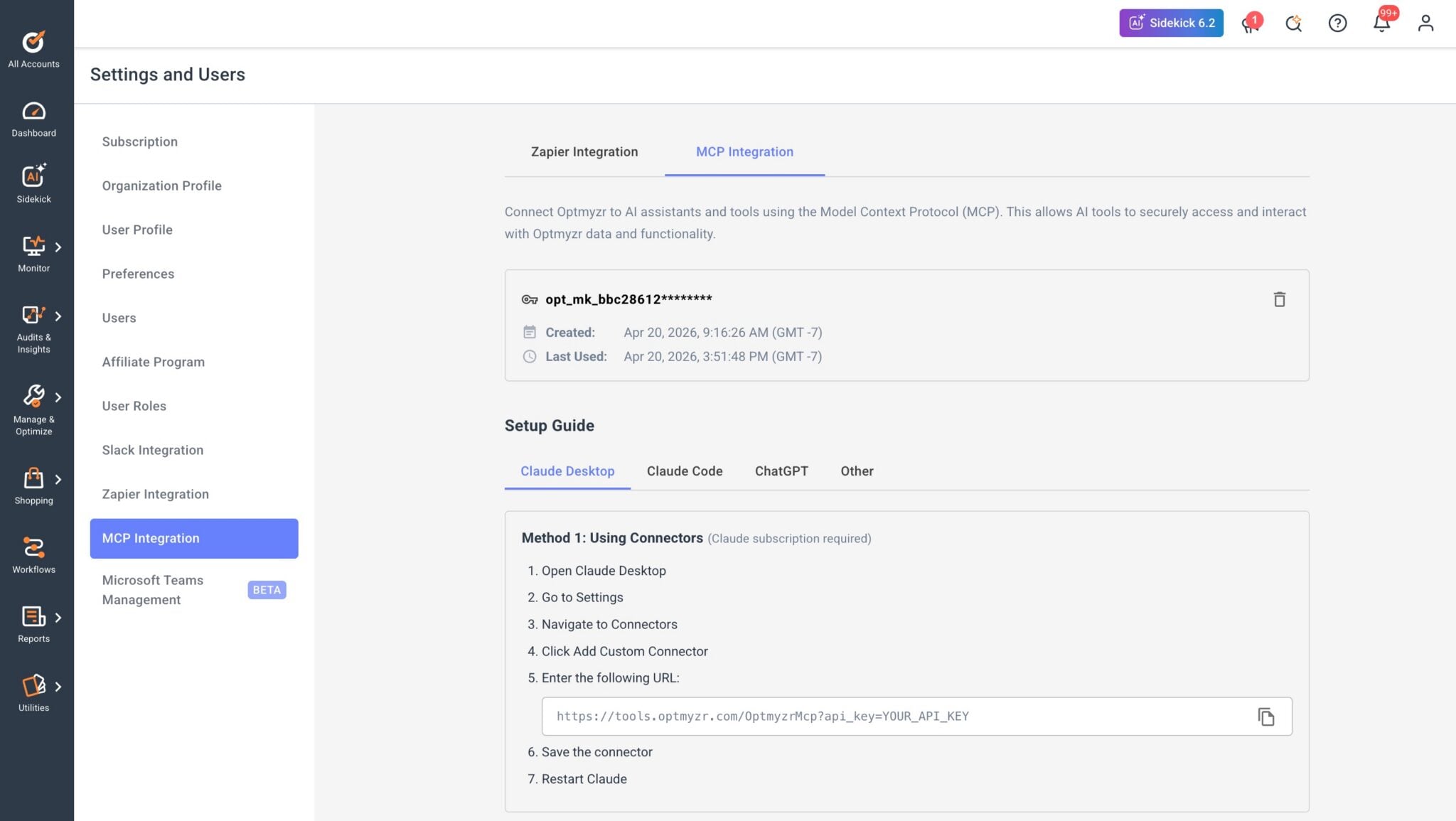Image resolution: width=1456 pixels, height=821 pixels.
Task: Select the Reports sidebar icon
Action: pos(33,616)
